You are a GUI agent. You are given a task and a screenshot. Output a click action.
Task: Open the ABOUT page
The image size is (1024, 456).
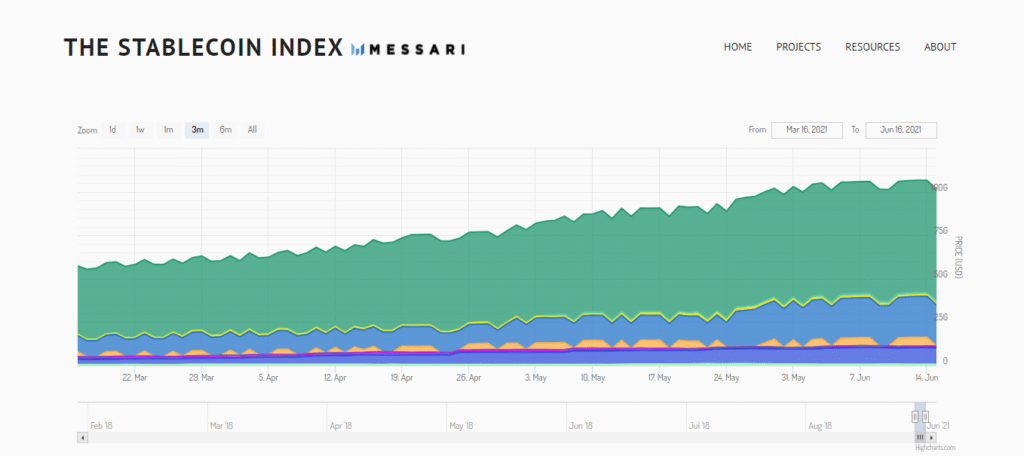(x=940, y=47)
